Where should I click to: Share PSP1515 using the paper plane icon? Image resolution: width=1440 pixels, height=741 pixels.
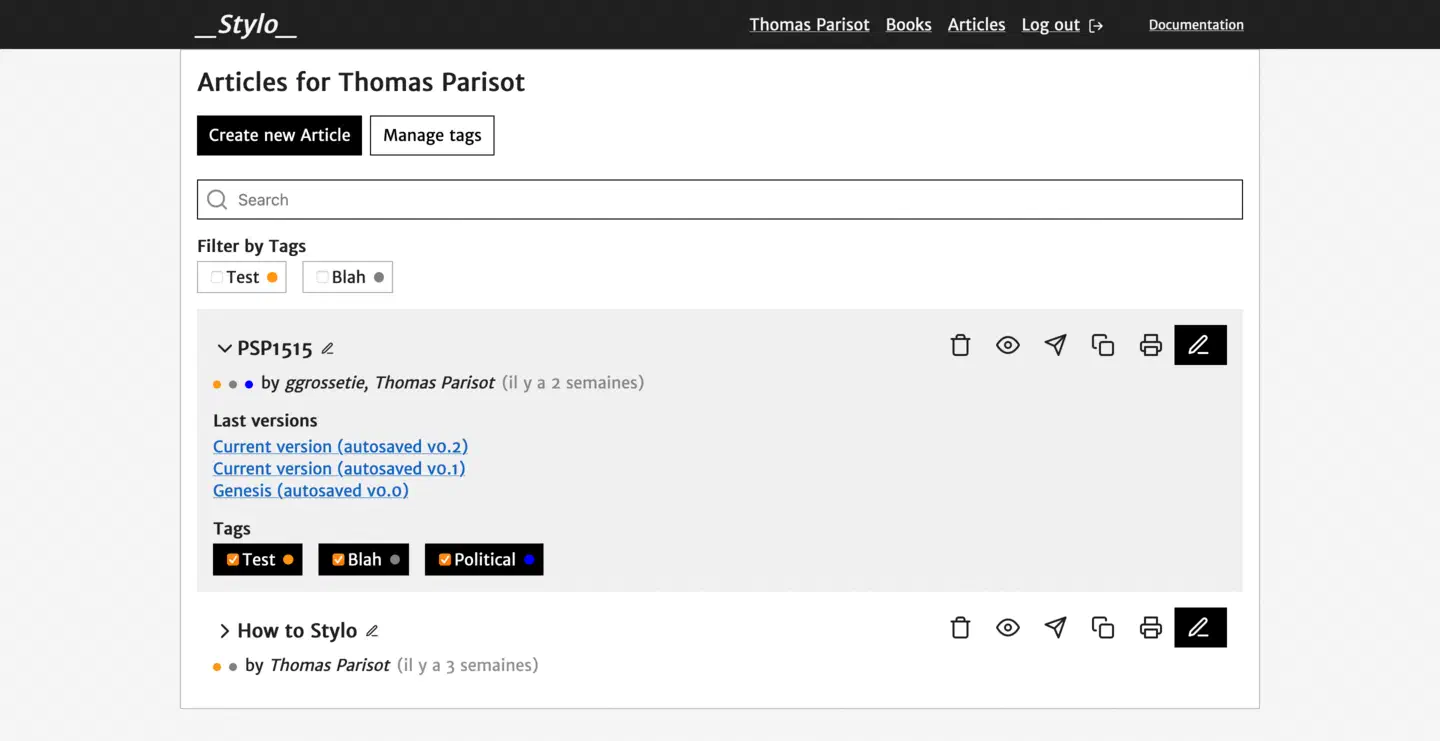(x=1055, y=345)
